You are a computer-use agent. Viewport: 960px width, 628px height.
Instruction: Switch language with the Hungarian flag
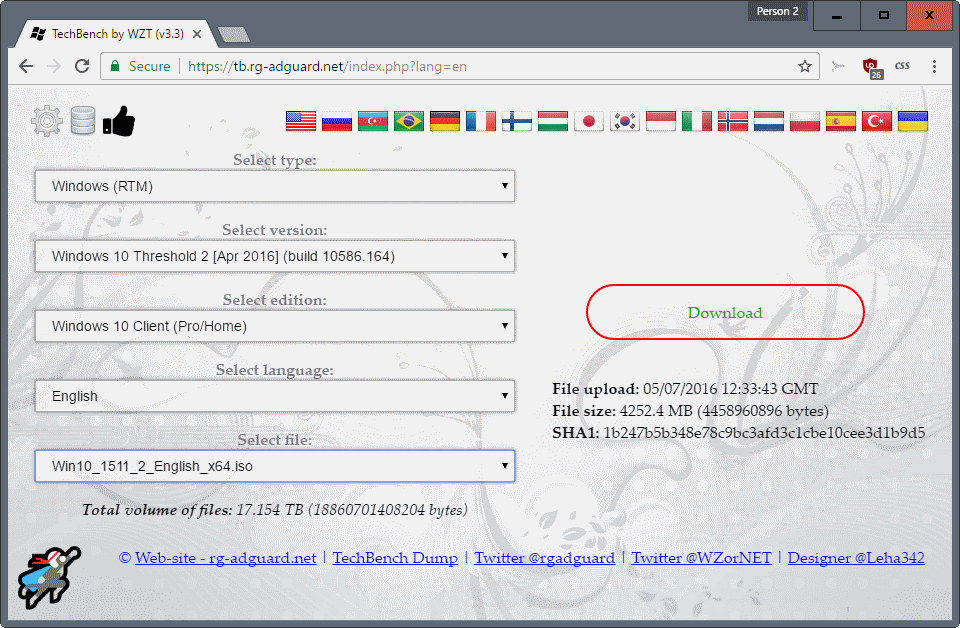pos(553,121)
